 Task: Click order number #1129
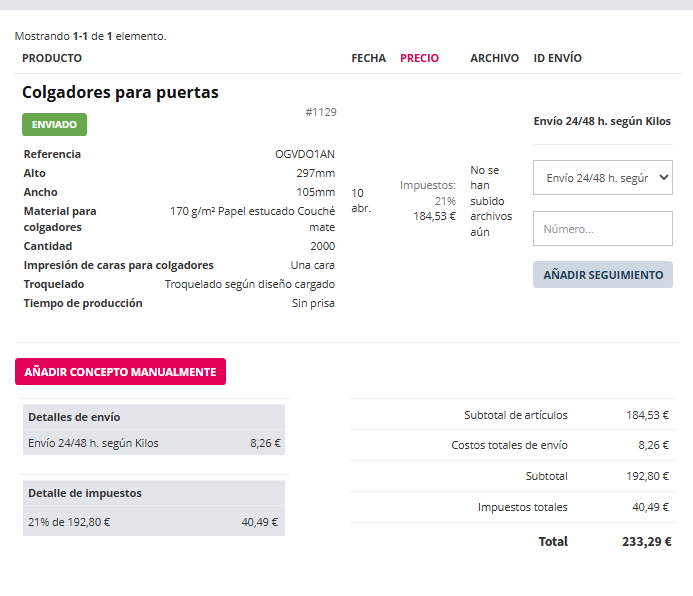pyautogui.click(x=320, y=112)
